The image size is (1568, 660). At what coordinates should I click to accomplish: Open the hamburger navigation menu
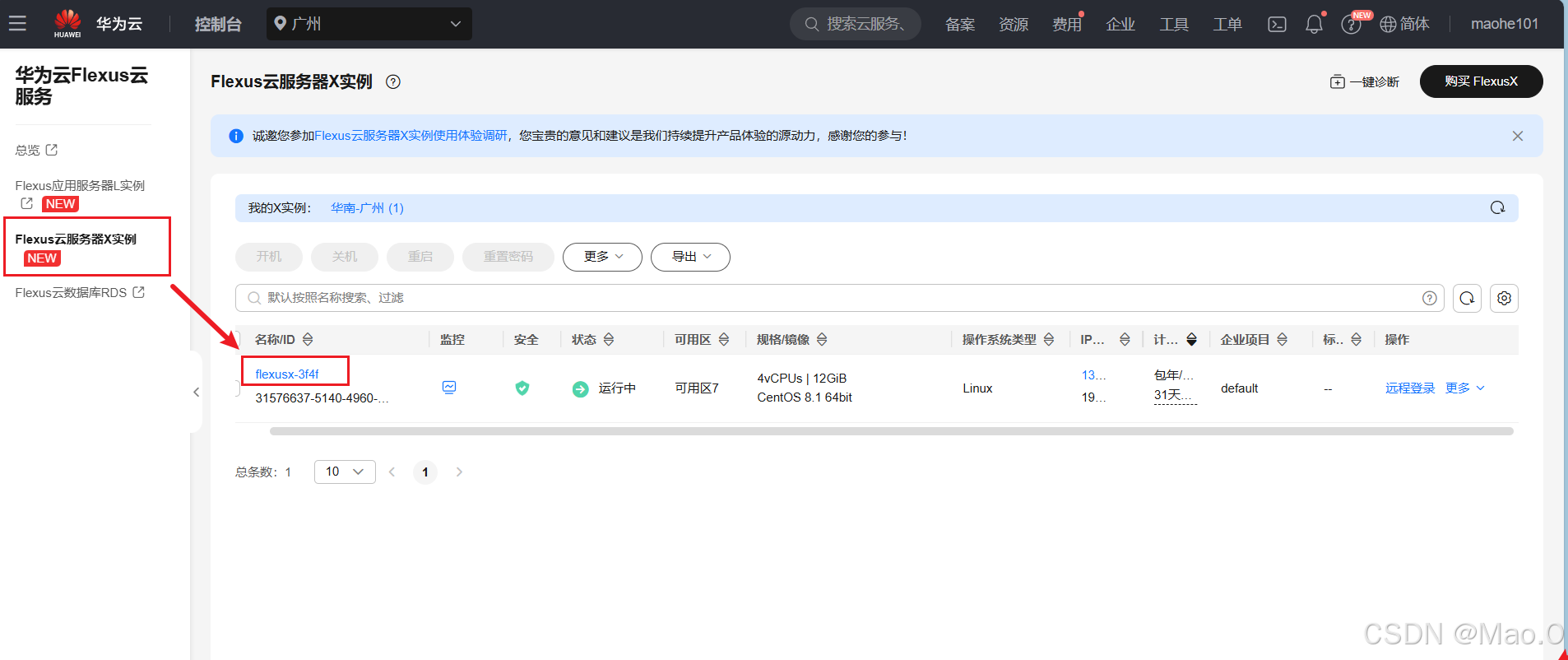coord(18,24)
